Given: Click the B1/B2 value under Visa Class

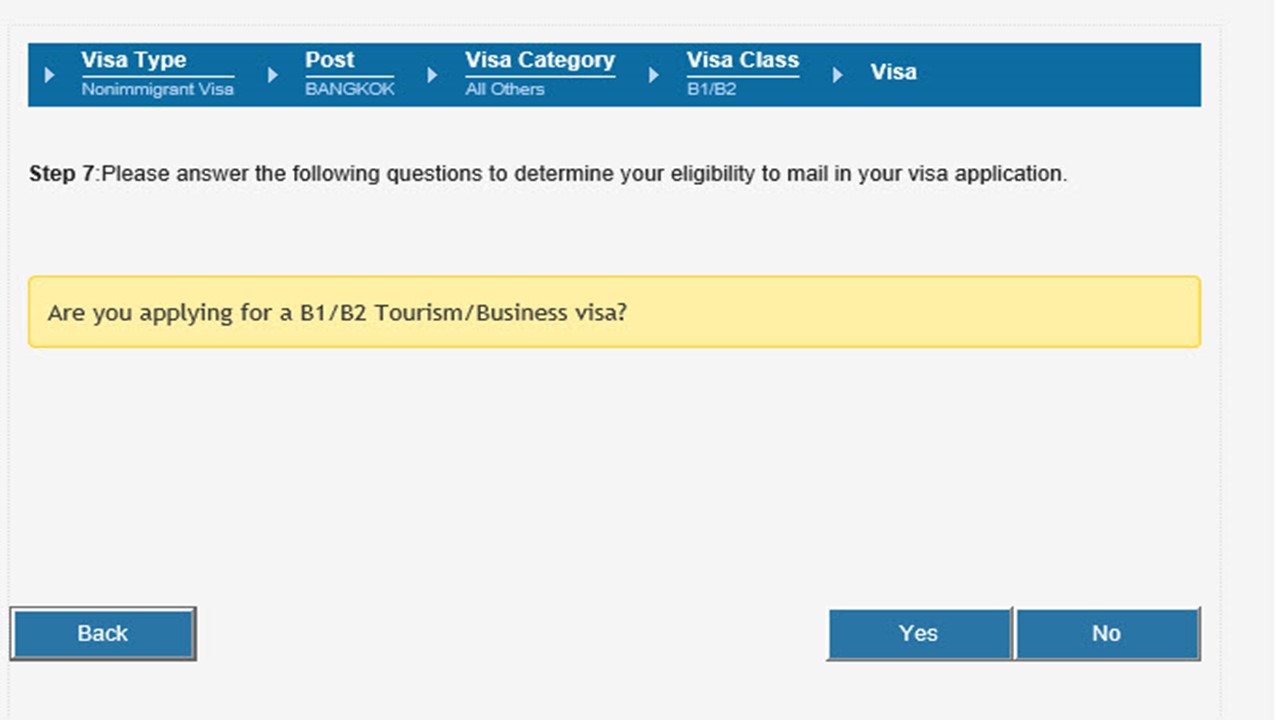Looking at the screenshot, I should 711,89.
